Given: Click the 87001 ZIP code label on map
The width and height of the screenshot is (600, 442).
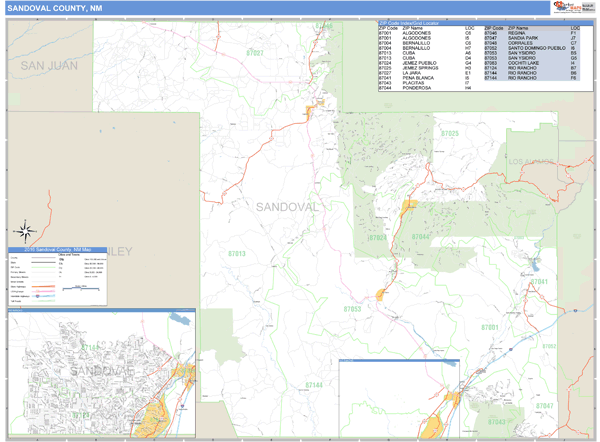Looking at the screenshot, I should [x=488, y=327].
